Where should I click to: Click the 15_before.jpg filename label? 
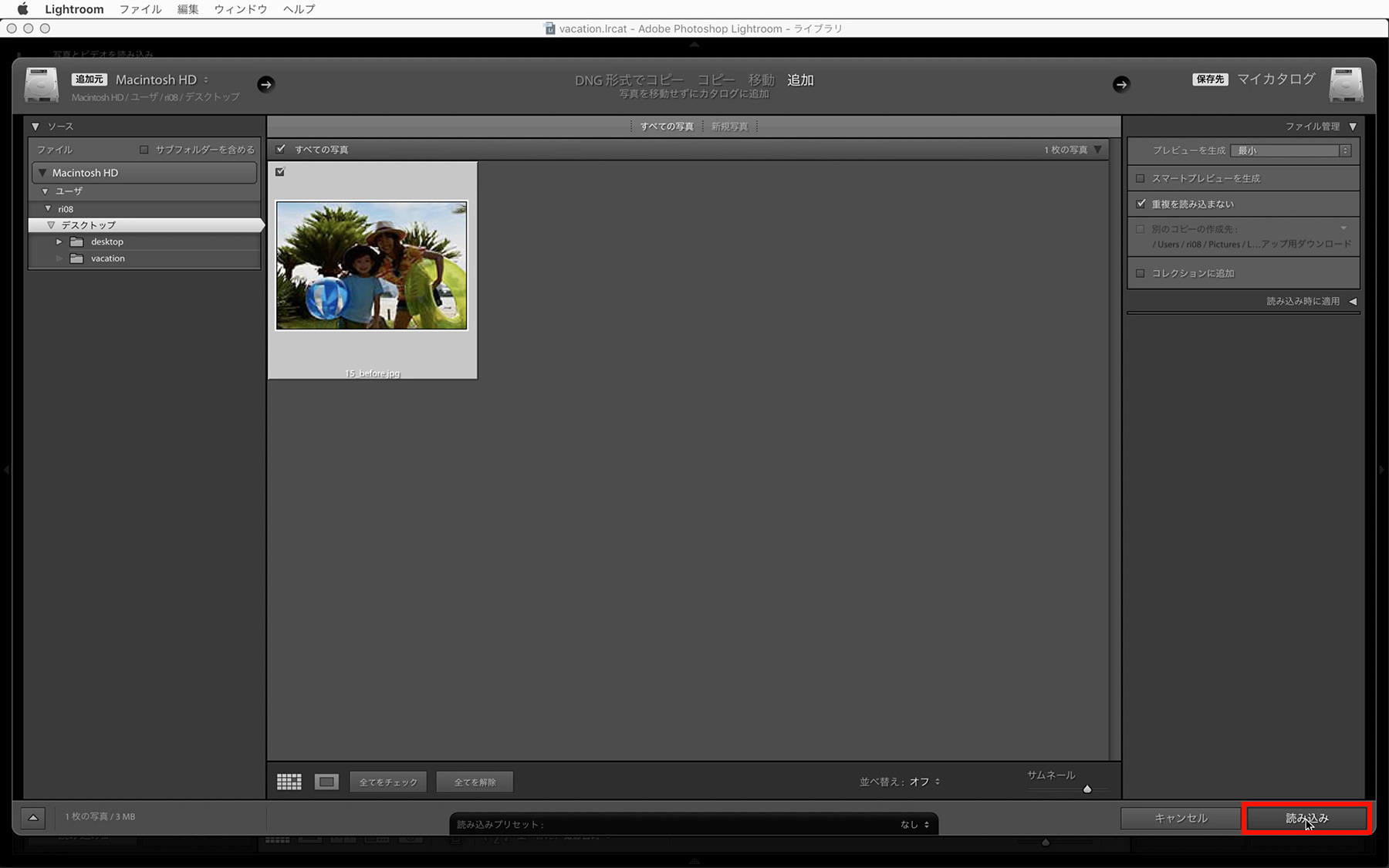373,373
